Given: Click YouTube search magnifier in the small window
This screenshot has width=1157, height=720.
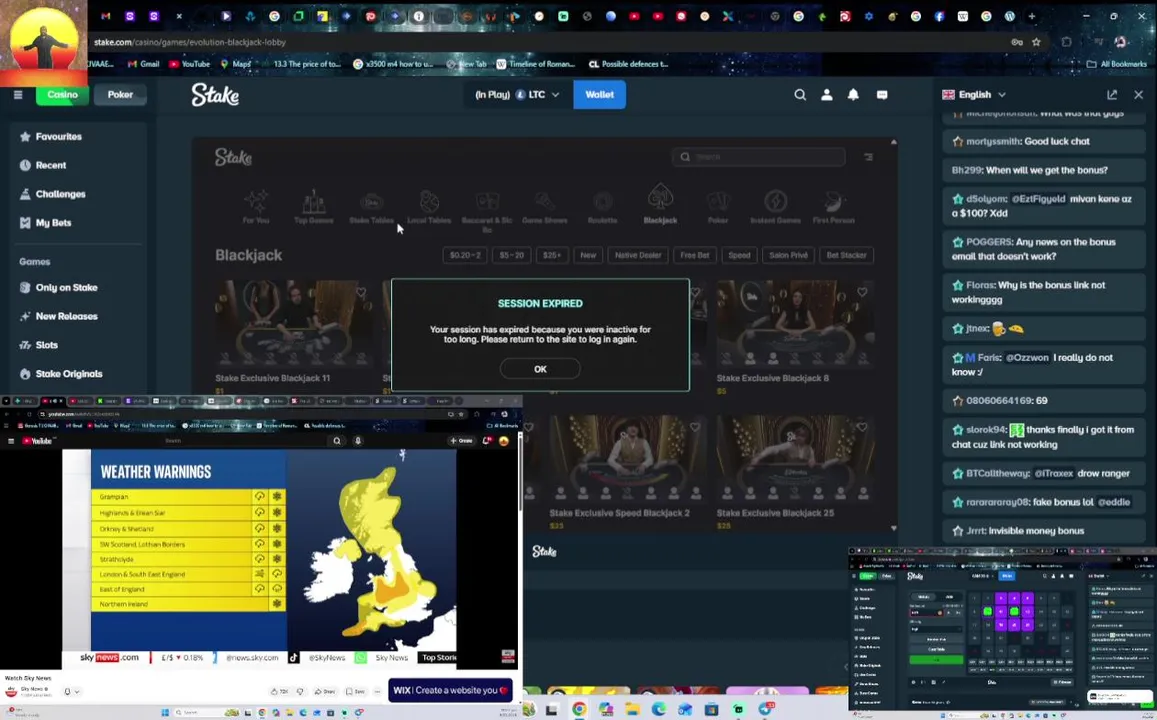Looking at the screenshot, I should pos(336,440).
